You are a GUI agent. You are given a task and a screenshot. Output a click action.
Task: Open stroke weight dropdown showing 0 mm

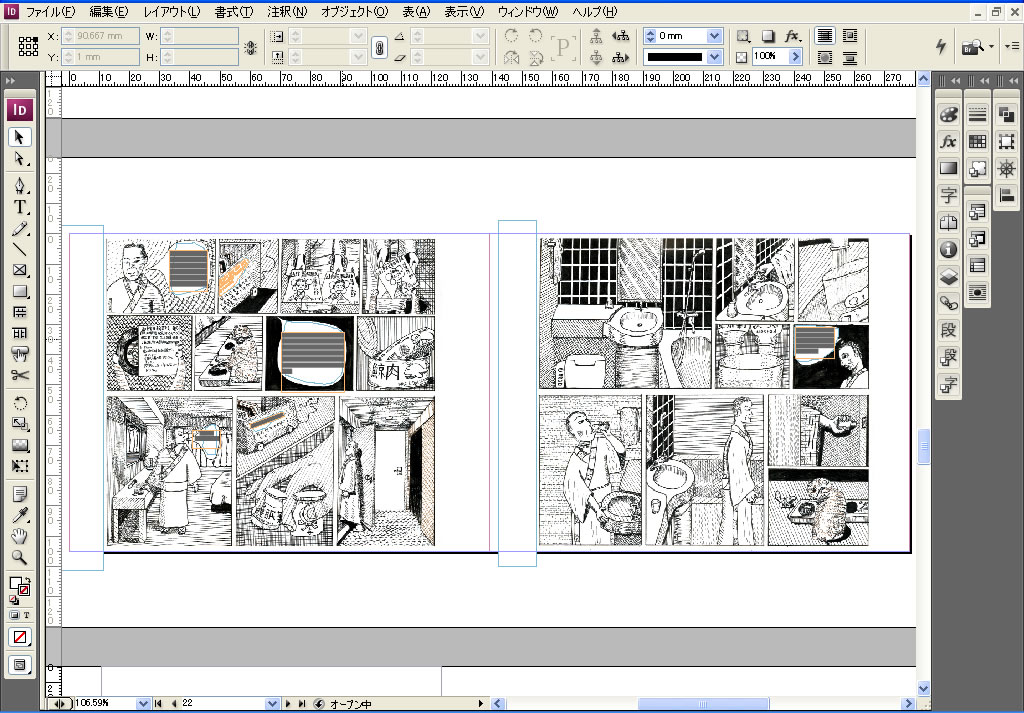[x=714, y=36]
